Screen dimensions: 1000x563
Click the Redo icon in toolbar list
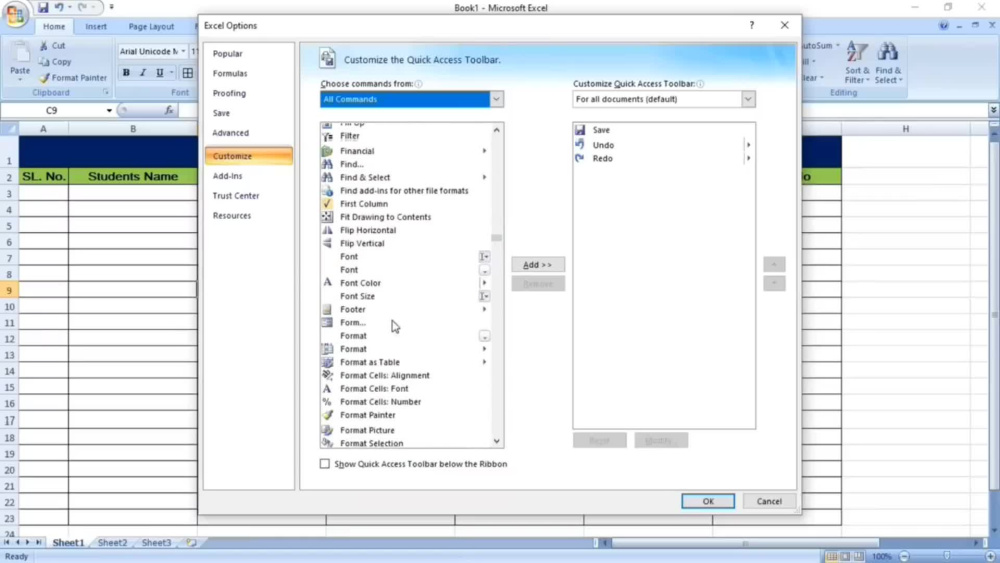coord(580,158)
